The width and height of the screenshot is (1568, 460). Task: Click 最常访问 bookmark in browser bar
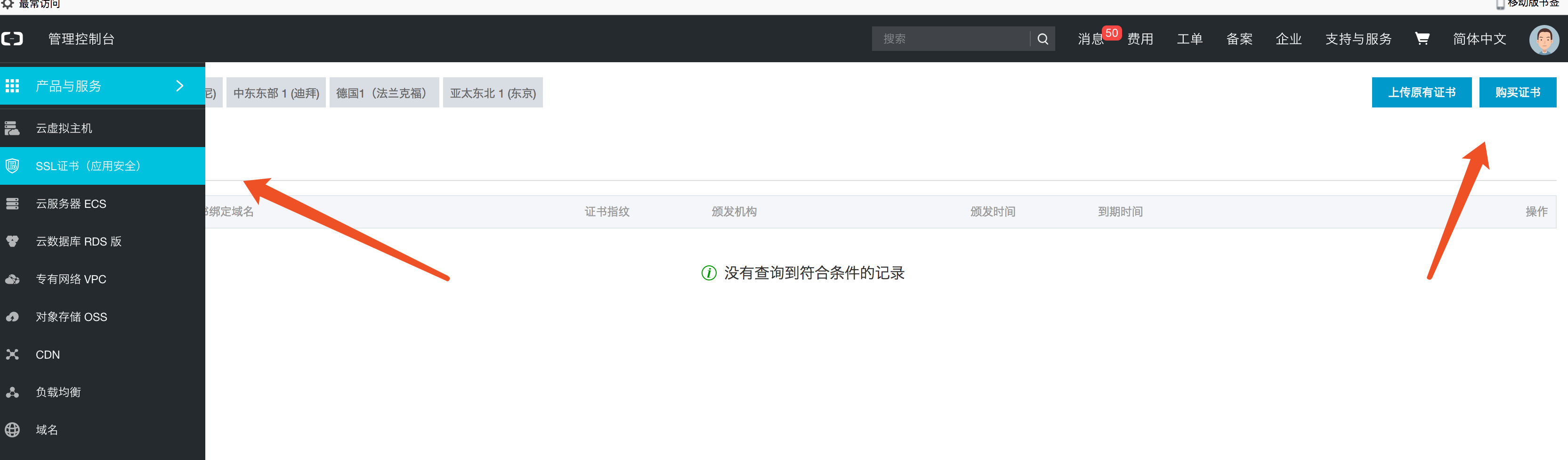[x=39, y=4]
